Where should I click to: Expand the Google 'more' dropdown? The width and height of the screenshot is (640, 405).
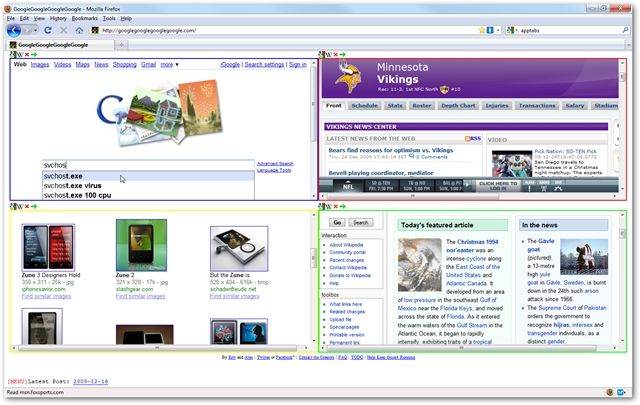(169, 65)
